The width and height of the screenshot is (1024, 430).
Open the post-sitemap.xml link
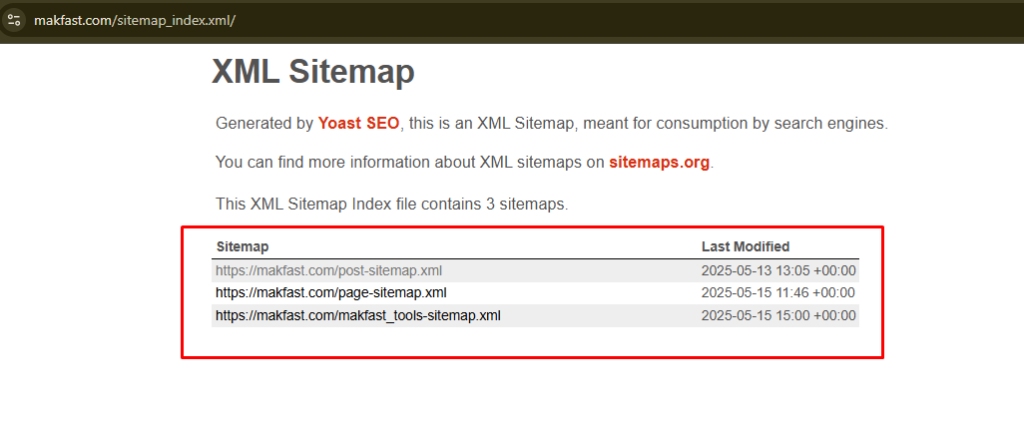(329, 271)
